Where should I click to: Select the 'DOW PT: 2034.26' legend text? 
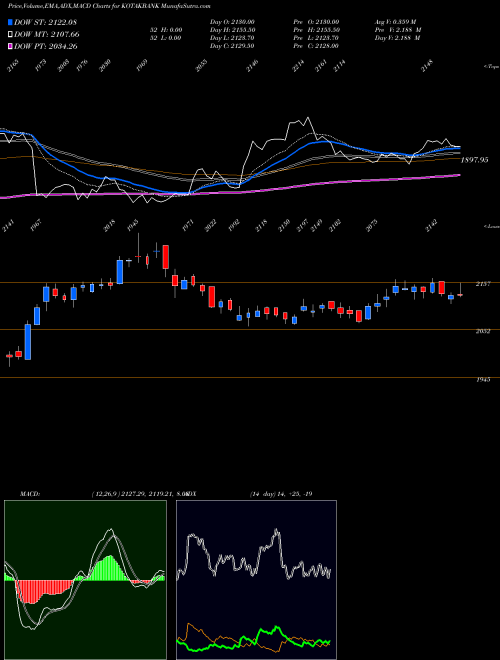click(x=46, y=46)
